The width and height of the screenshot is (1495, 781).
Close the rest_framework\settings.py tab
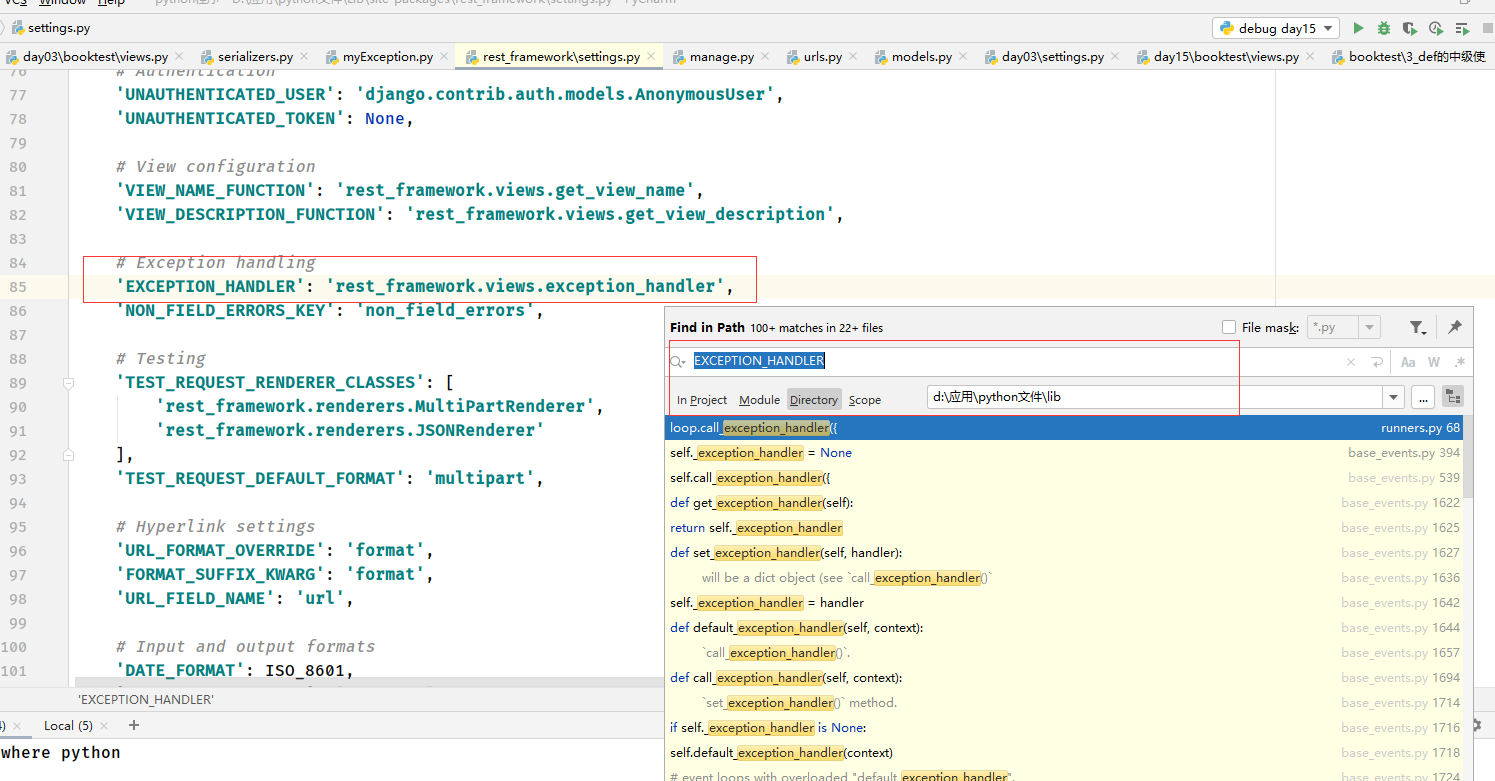650,57
